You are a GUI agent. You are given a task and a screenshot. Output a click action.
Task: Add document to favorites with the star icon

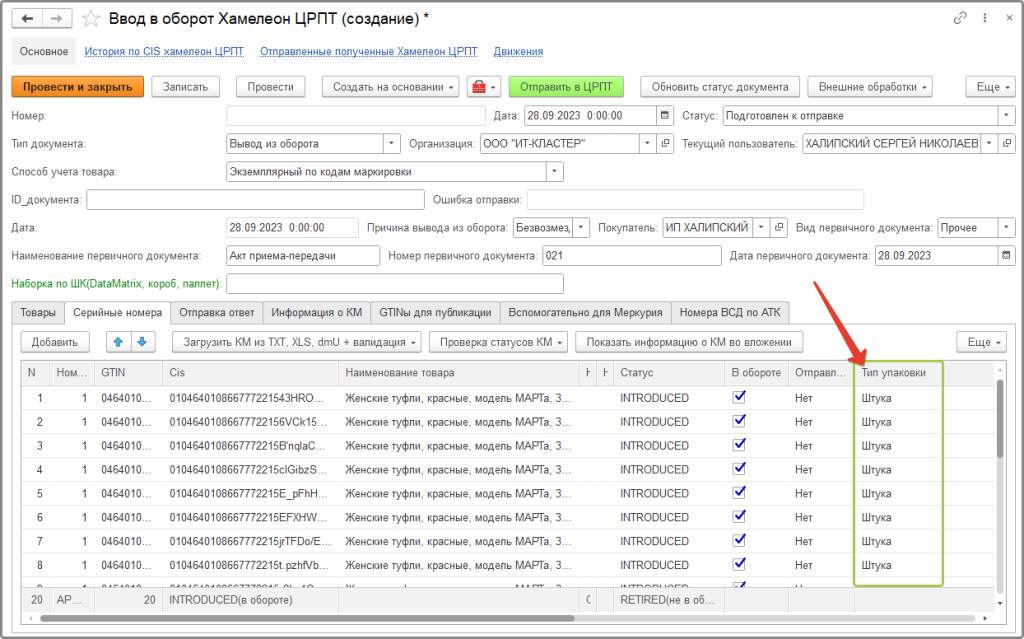click(90, 18)
